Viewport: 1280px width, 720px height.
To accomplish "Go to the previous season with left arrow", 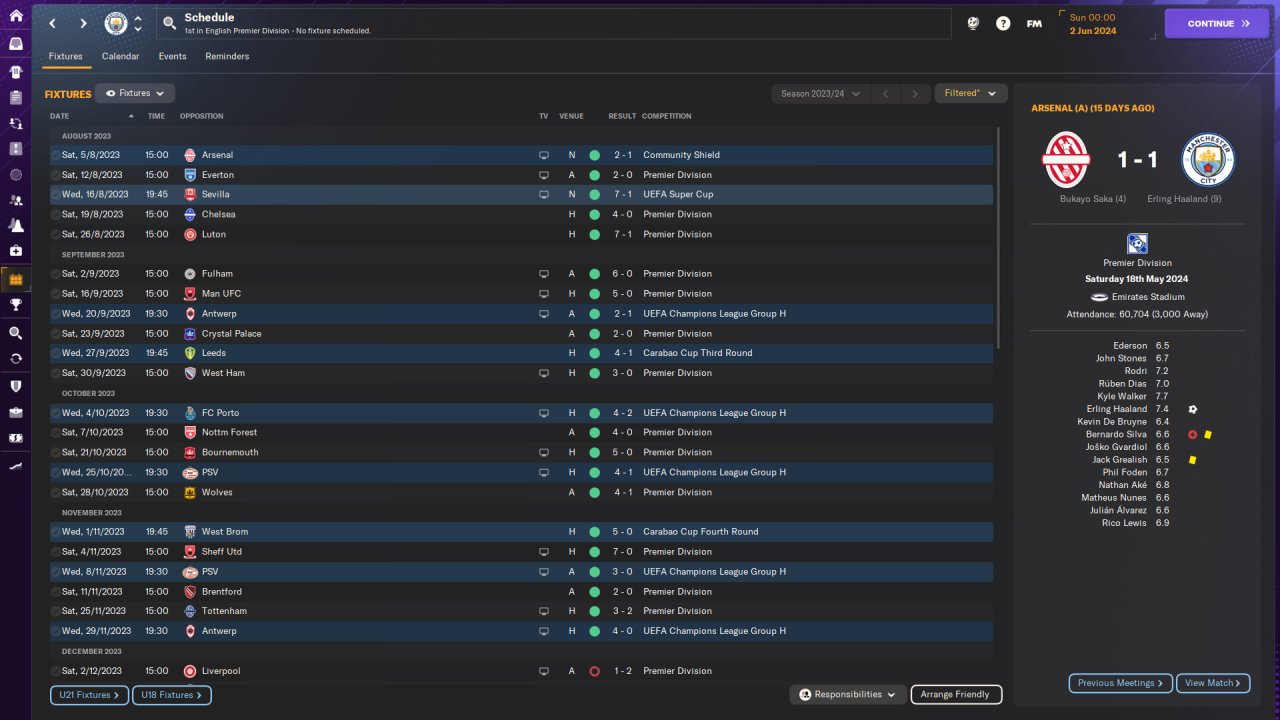I will (884, 94).
